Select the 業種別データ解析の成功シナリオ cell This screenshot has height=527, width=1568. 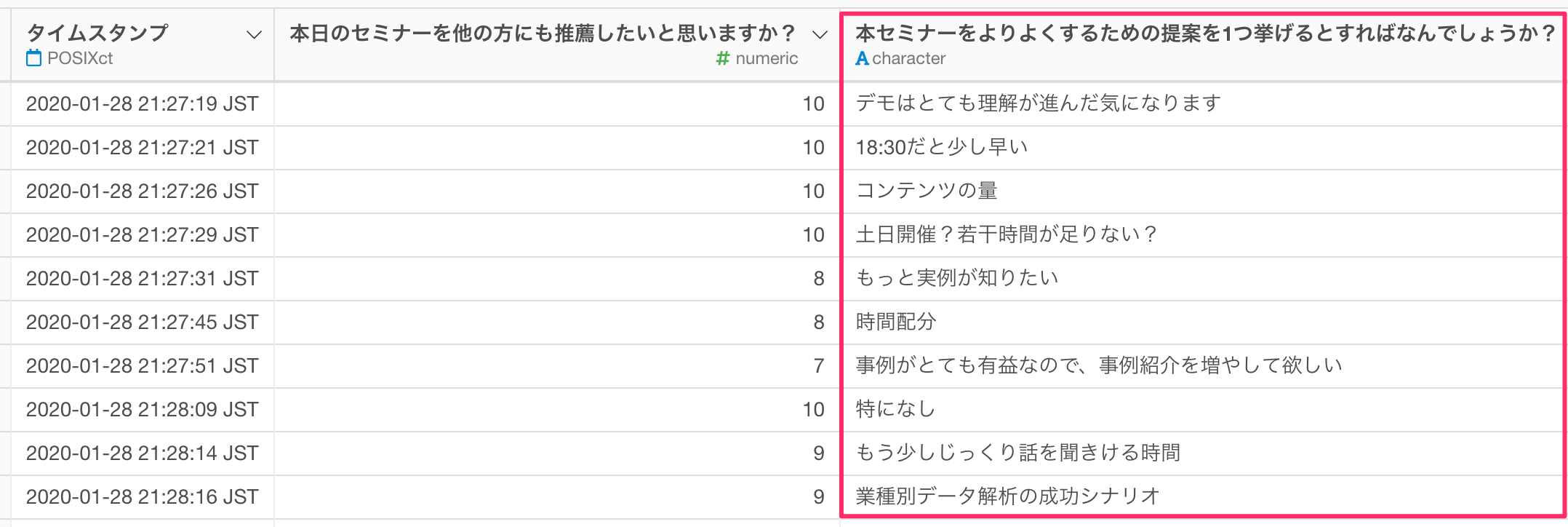coord(1204,496)
